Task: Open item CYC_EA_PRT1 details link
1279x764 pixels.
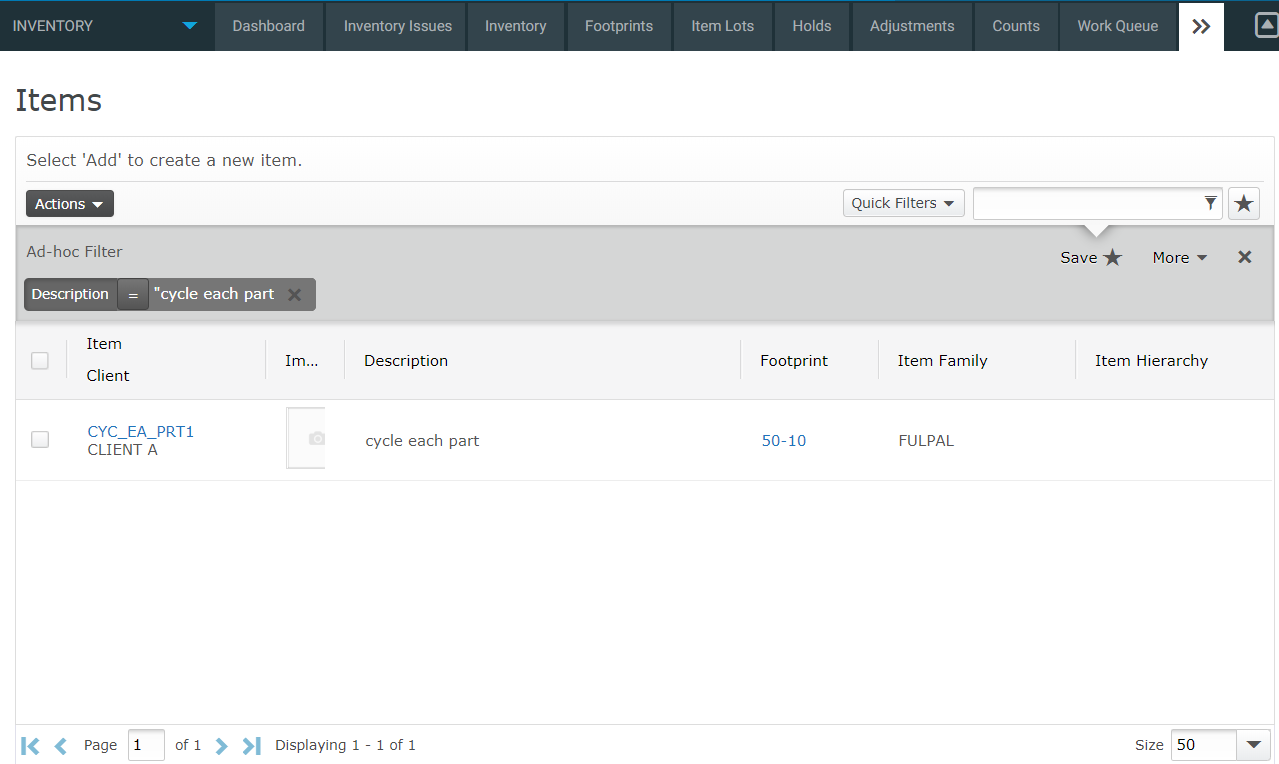Action: 140,431
